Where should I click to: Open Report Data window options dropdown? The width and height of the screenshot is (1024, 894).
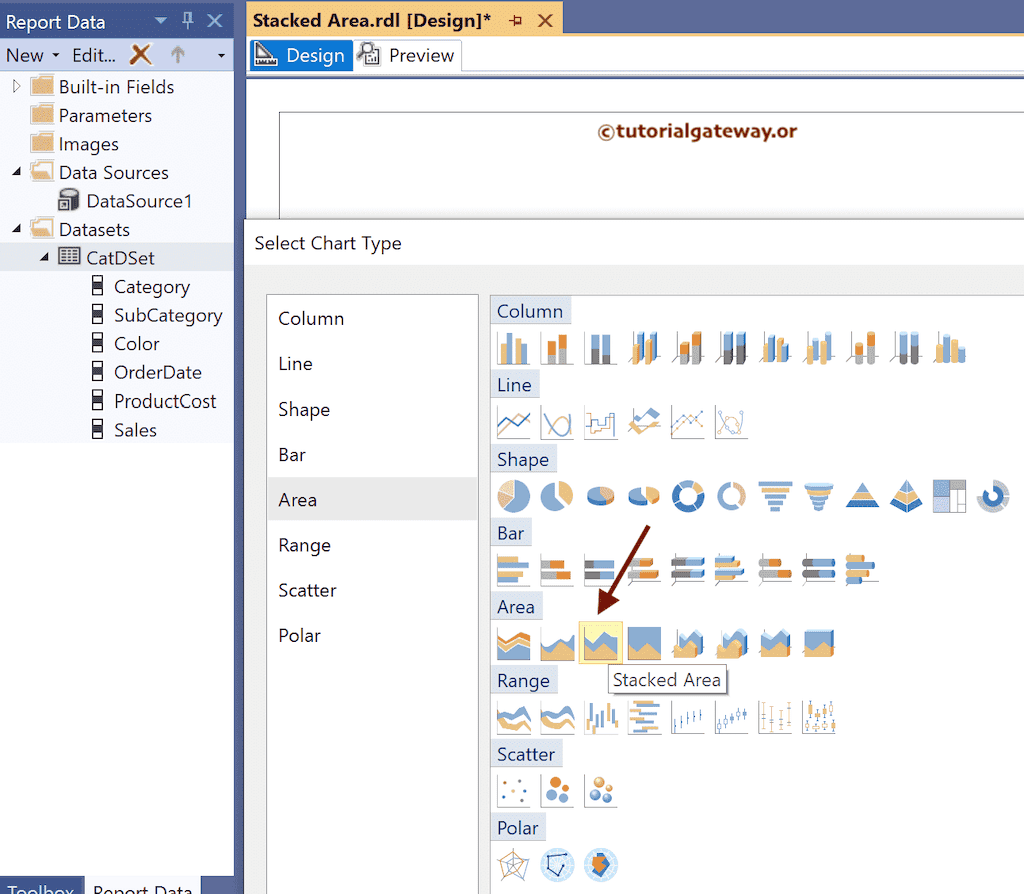160,21
